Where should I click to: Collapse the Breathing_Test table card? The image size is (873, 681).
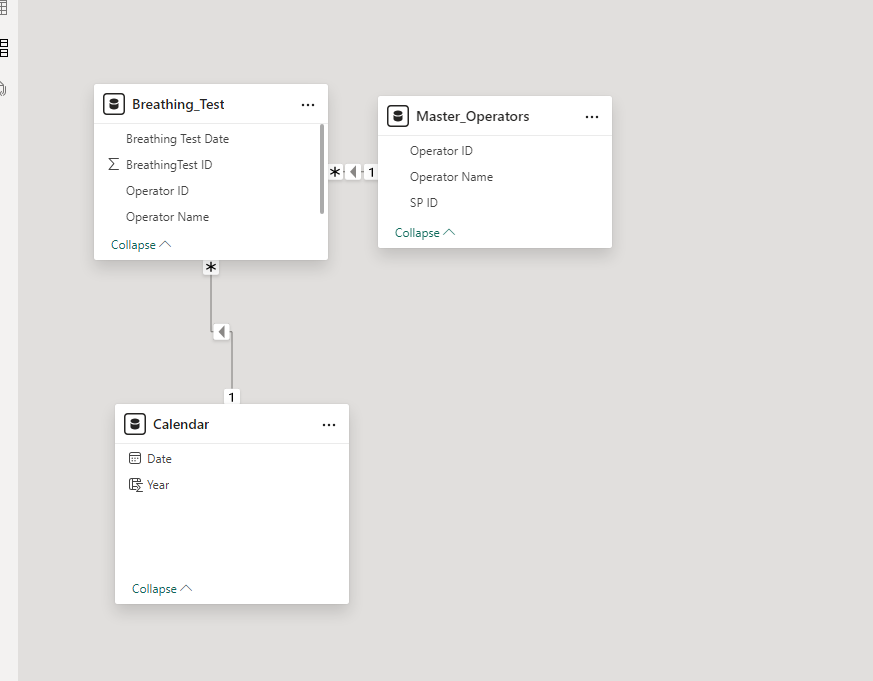(141, 245)
